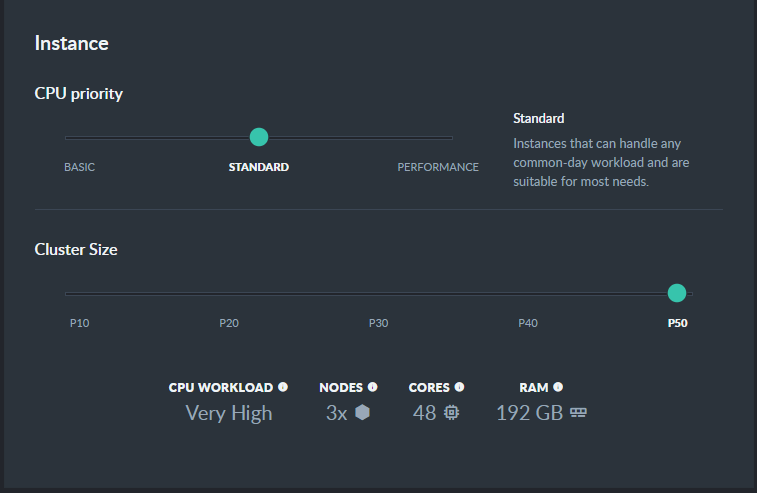Choose P10 cluster size

point(80,323)
